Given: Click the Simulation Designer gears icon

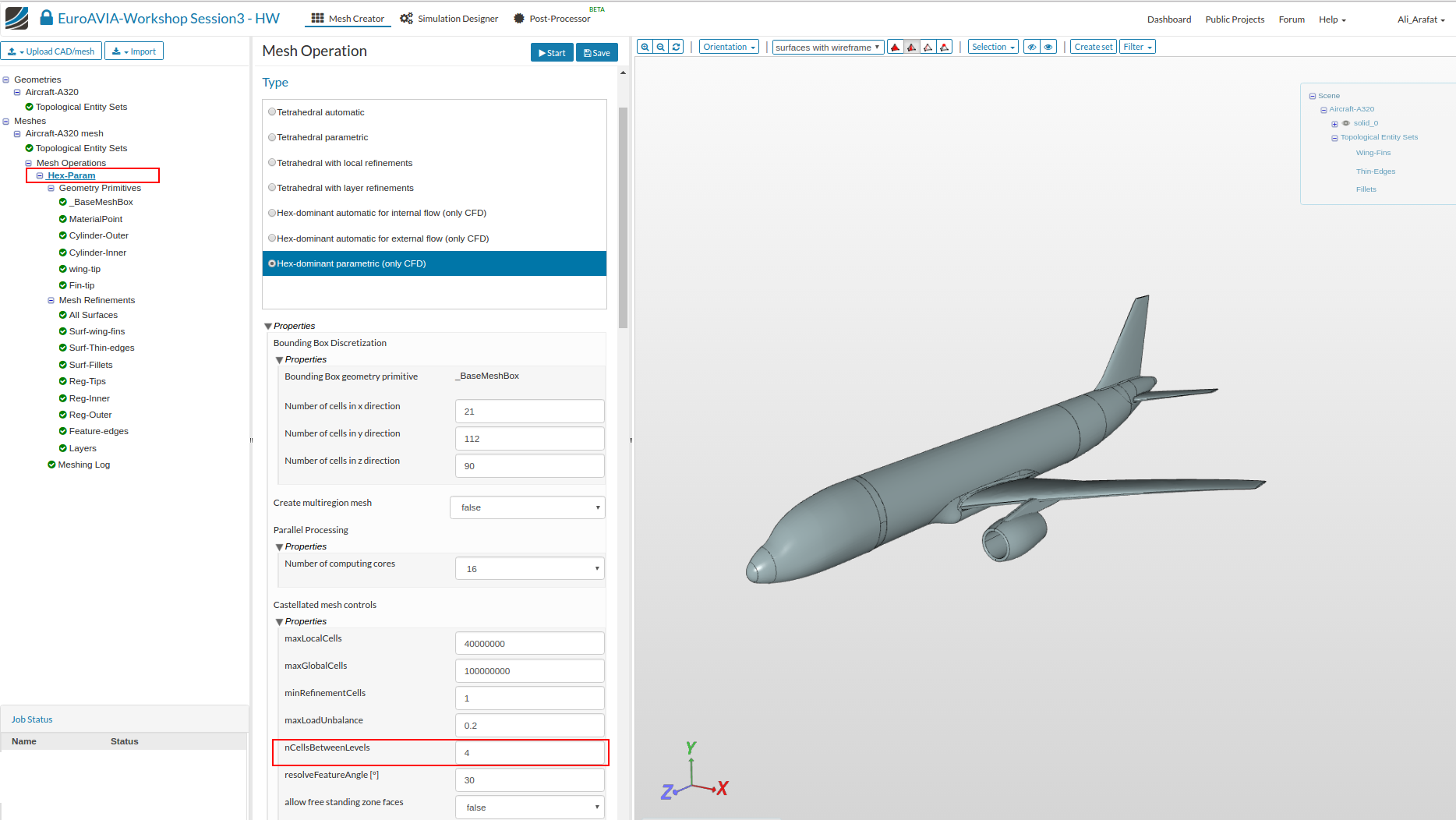Looking at the screenshot, I should [x=407, y=18].
